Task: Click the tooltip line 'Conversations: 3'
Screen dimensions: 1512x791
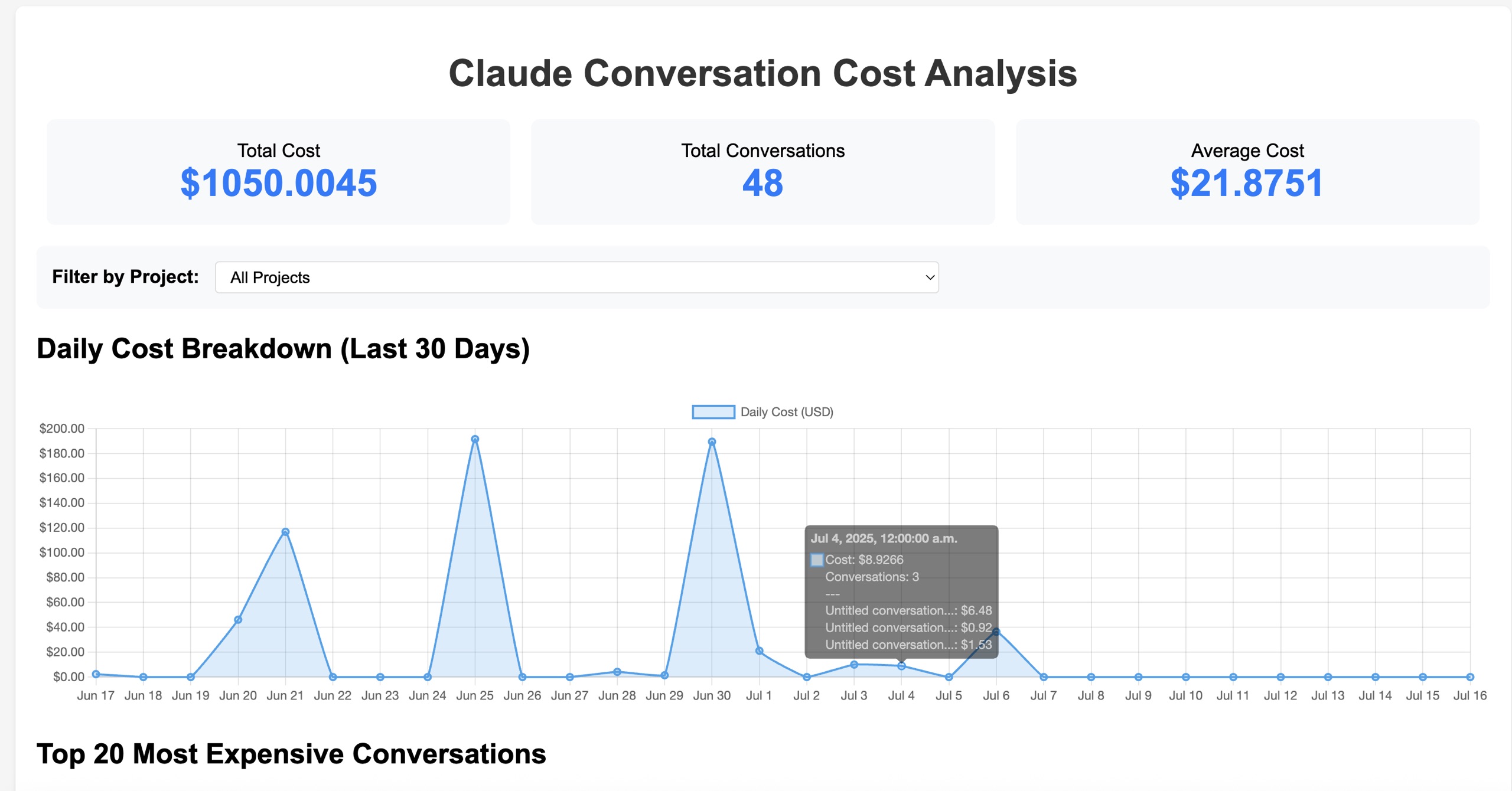Action: [872, 577]
